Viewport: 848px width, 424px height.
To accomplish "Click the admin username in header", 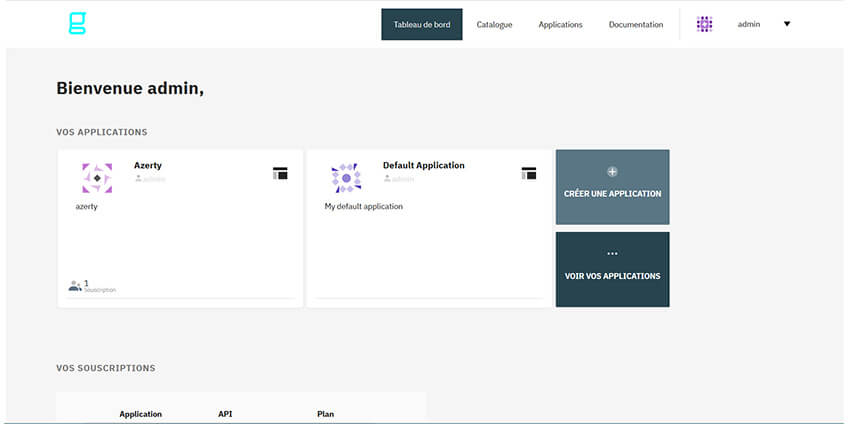I will tap(748, 24).
